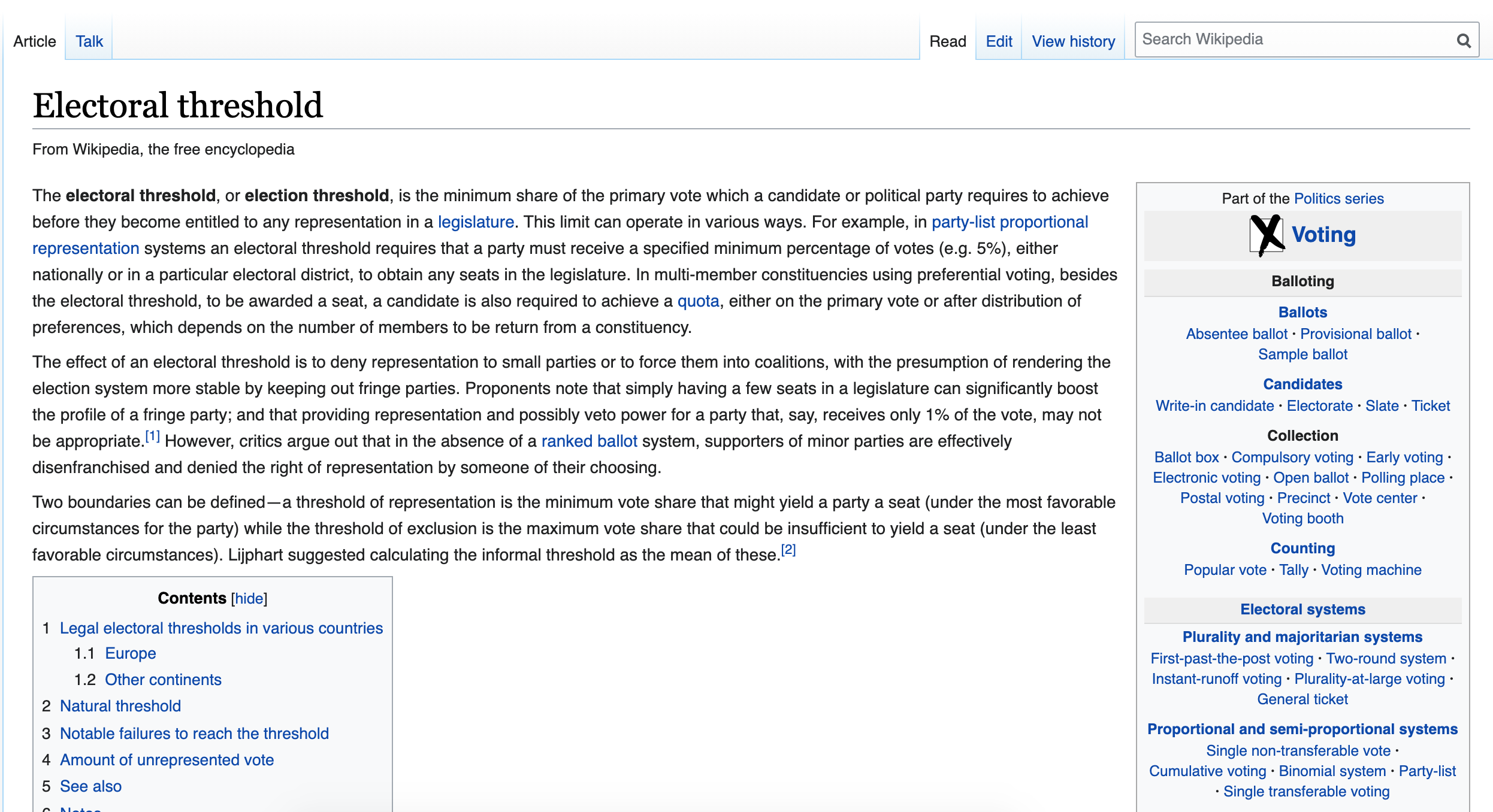The height and width of the screenshot is (812, 1493).
Task: Open the Ticket link
Action: [1431, 406]
